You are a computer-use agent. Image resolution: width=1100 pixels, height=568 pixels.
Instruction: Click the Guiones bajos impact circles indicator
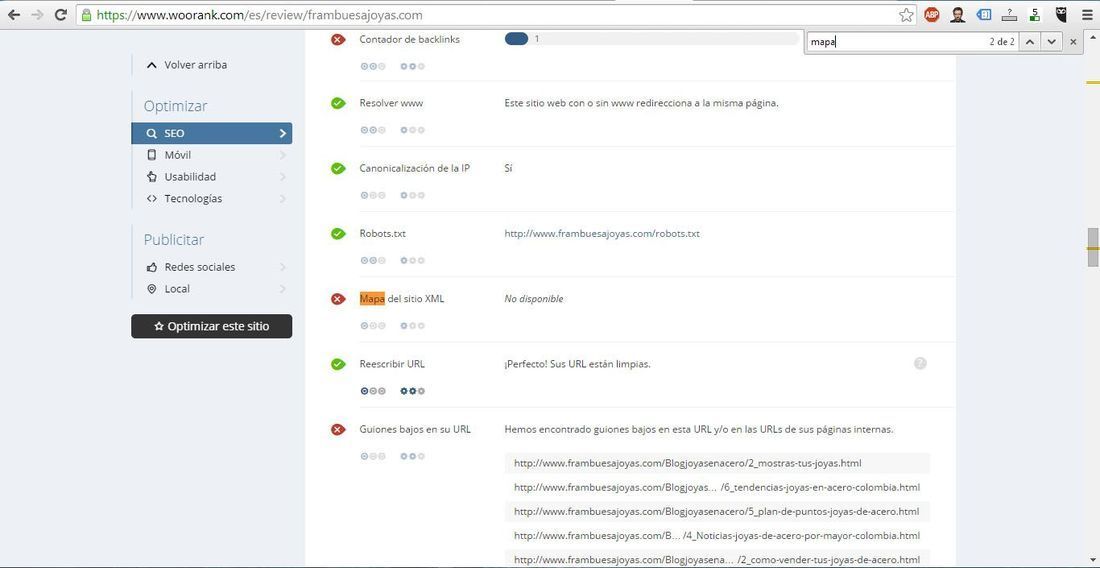click(x=373, y=457)
